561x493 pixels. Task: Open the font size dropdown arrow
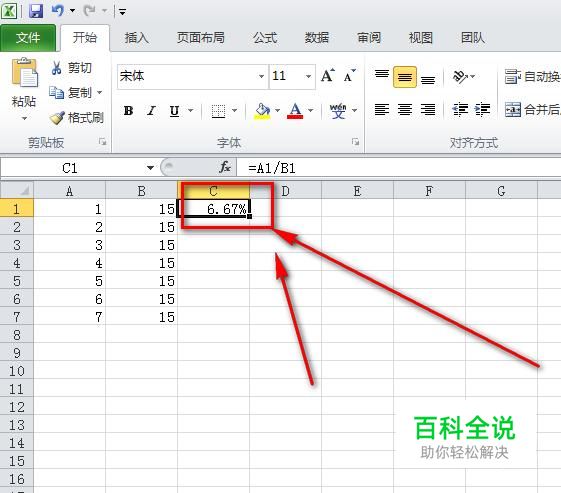click(308, 76)
